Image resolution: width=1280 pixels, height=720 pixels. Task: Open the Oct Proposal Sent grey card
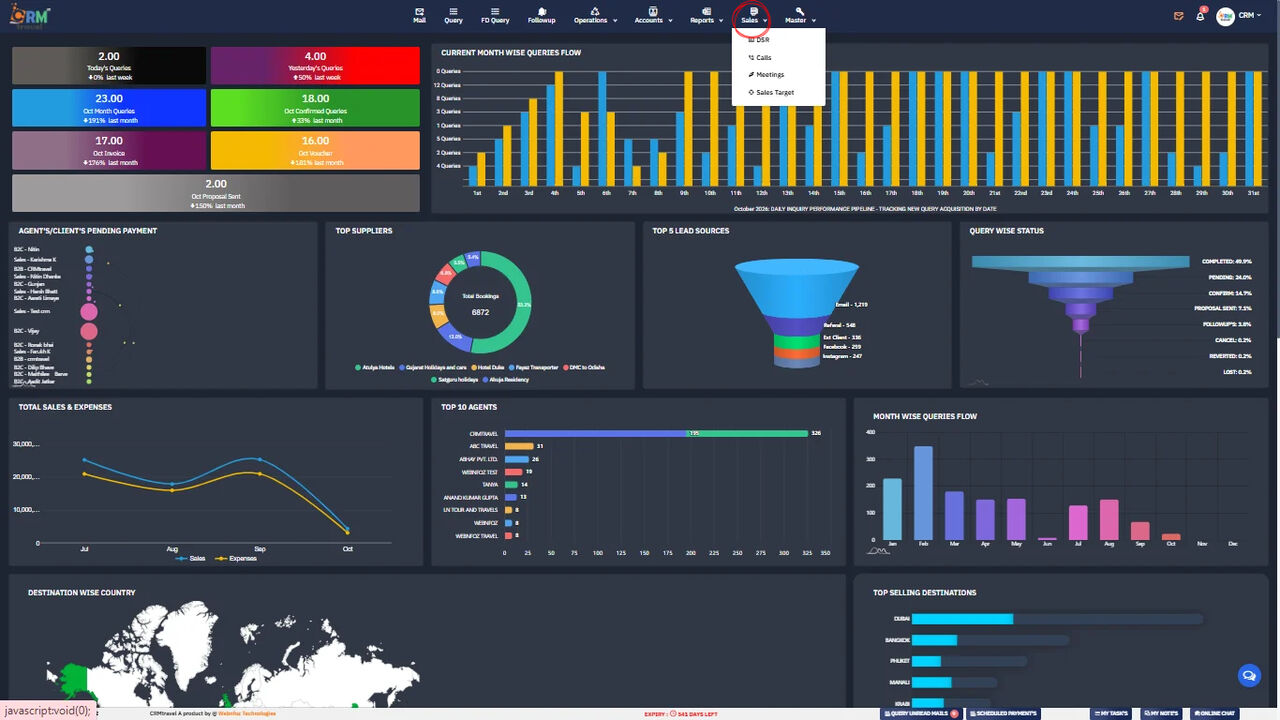pos(216,193)
